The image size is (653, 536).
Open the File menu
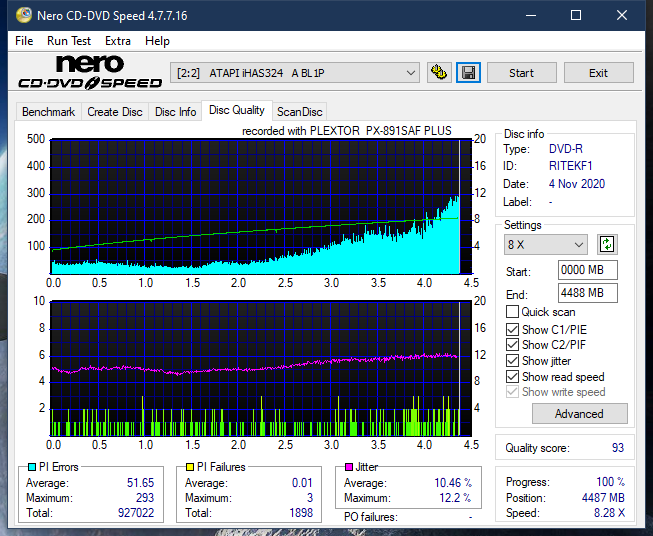pyautogui.click(x=24, y=41)
